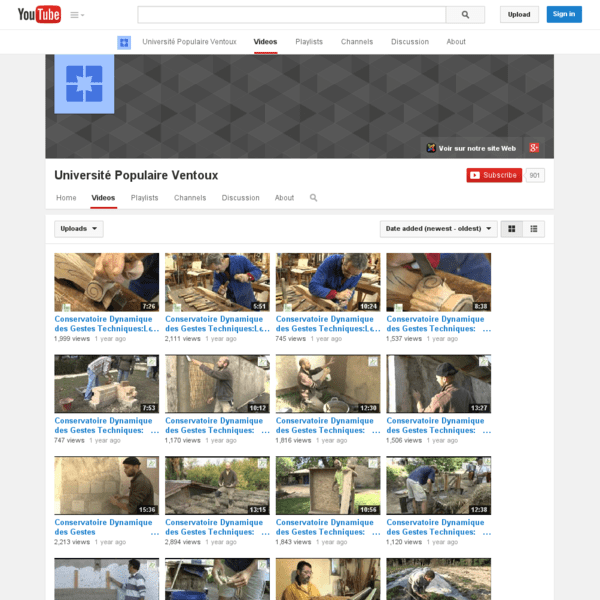Screen dimensions: 600x600
Task: Click the large channel avatar on banner
Action: [x=84, y=84]
